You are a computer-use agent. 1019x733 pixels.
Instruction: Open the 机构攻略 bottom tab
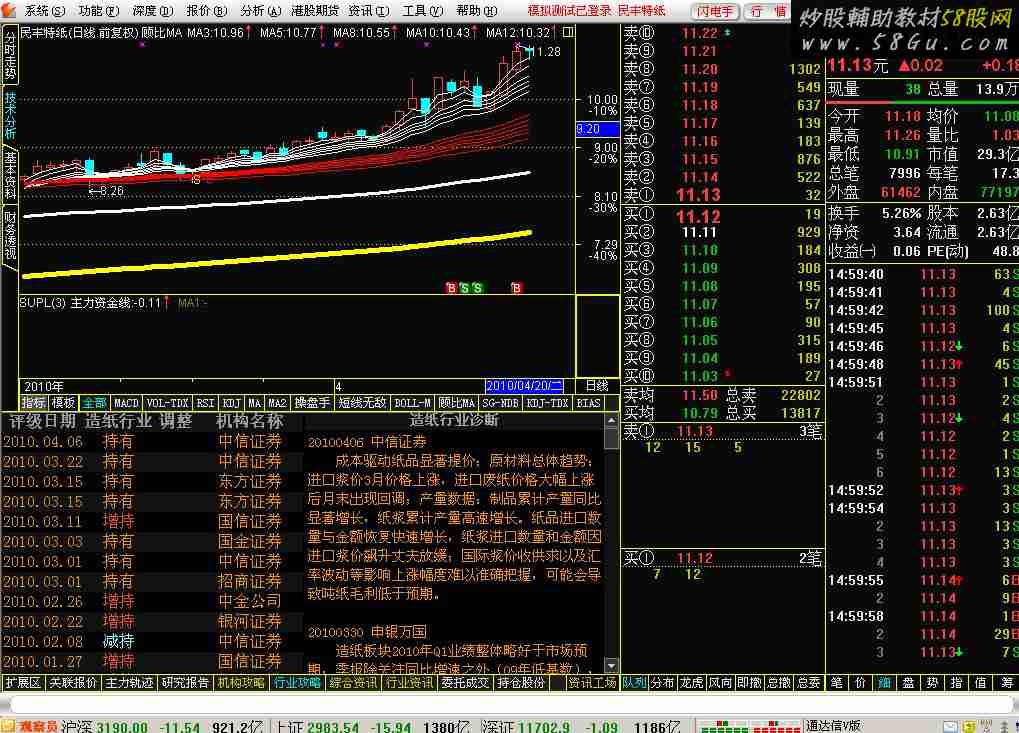tap(242, 682)
